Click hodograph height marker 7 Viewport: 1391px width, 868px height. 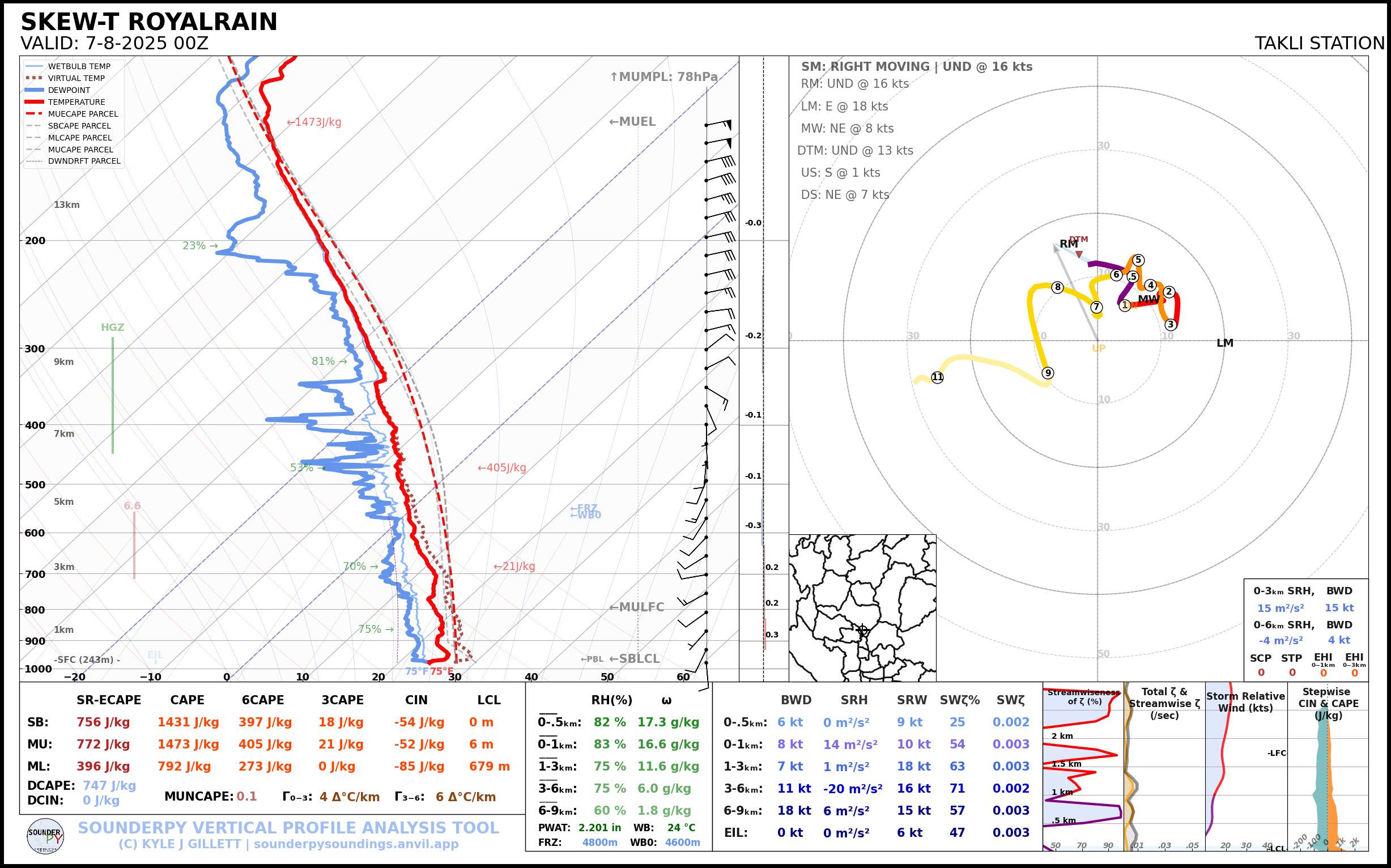[x=1096, y=307]
